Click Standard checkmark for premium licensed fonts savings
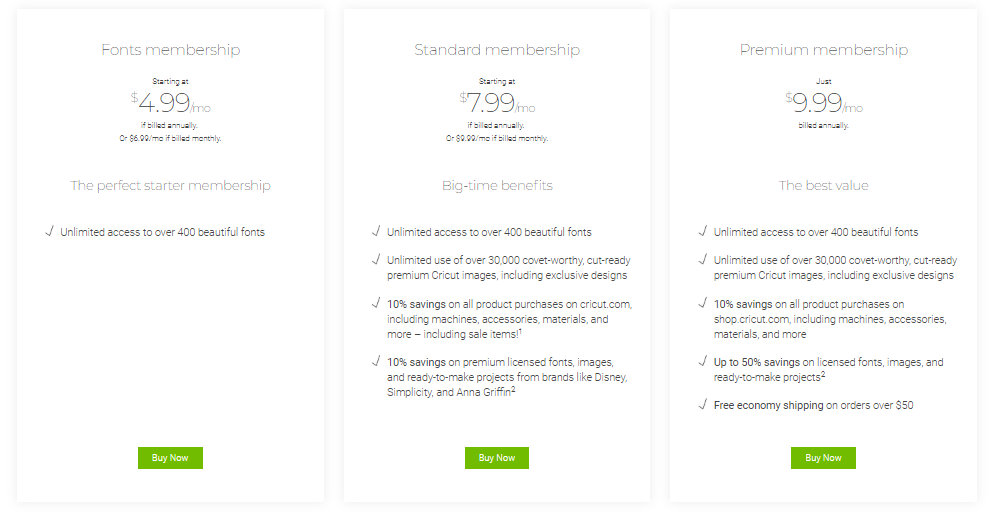The height and width of the screenshot is (518, 1002). point(376,361)
